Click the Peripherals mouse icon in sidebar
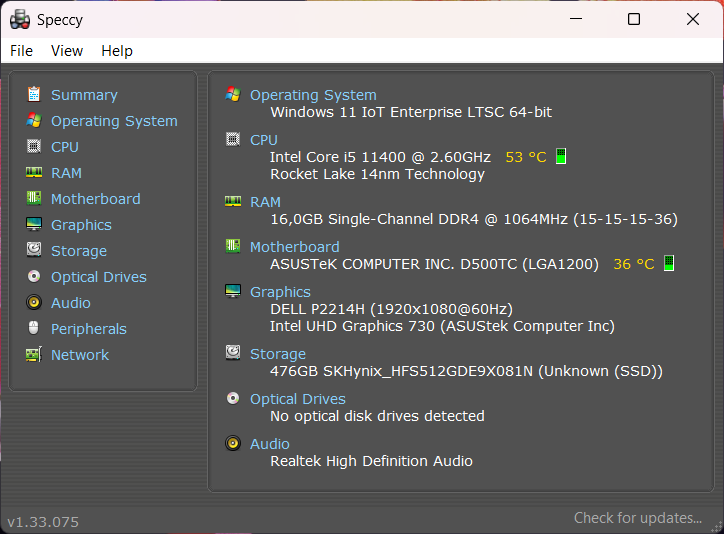The width and height of the screenshot is (724, 534). pos(34,328)
